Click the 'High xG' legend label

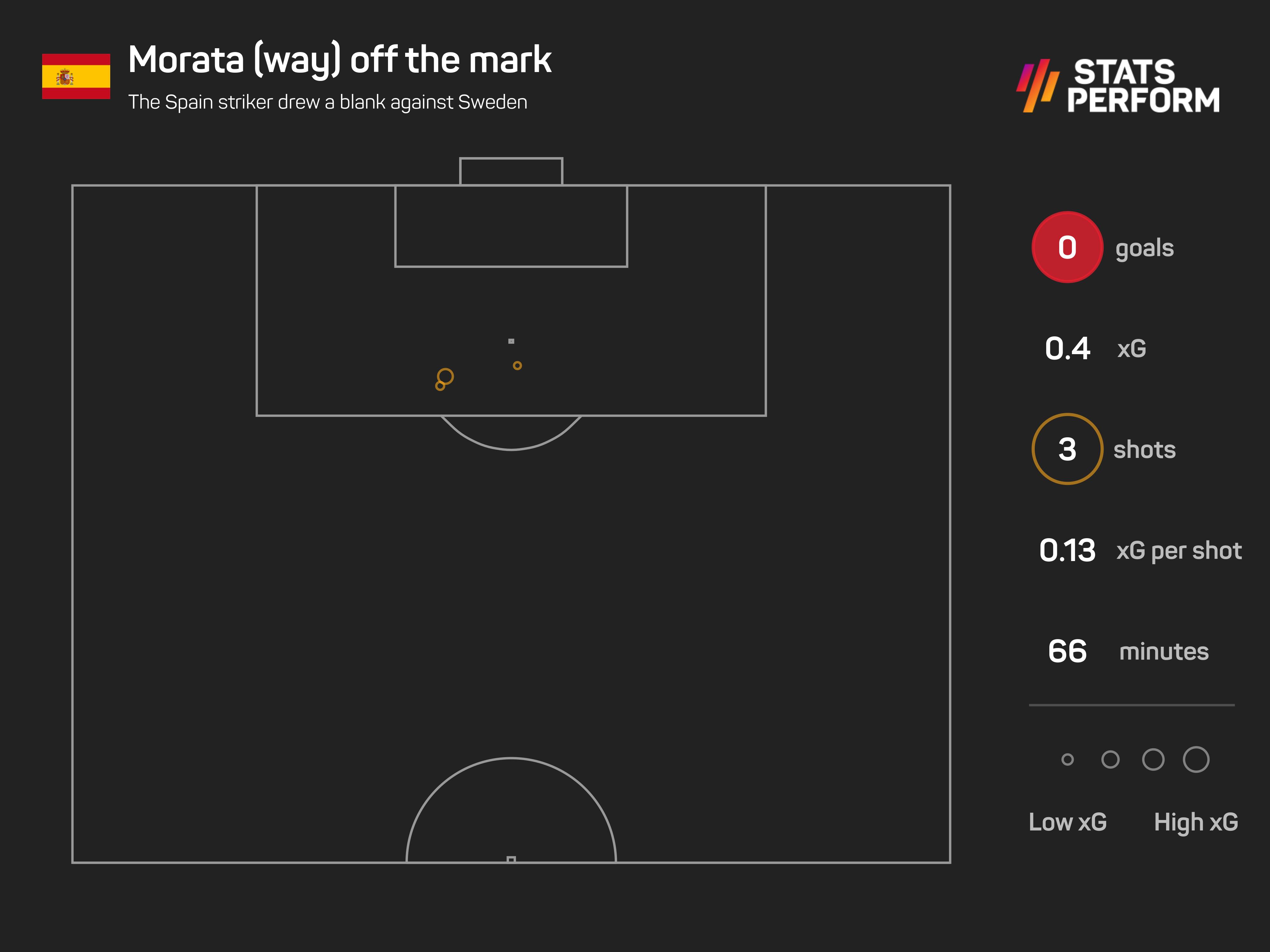(1196, 822)
